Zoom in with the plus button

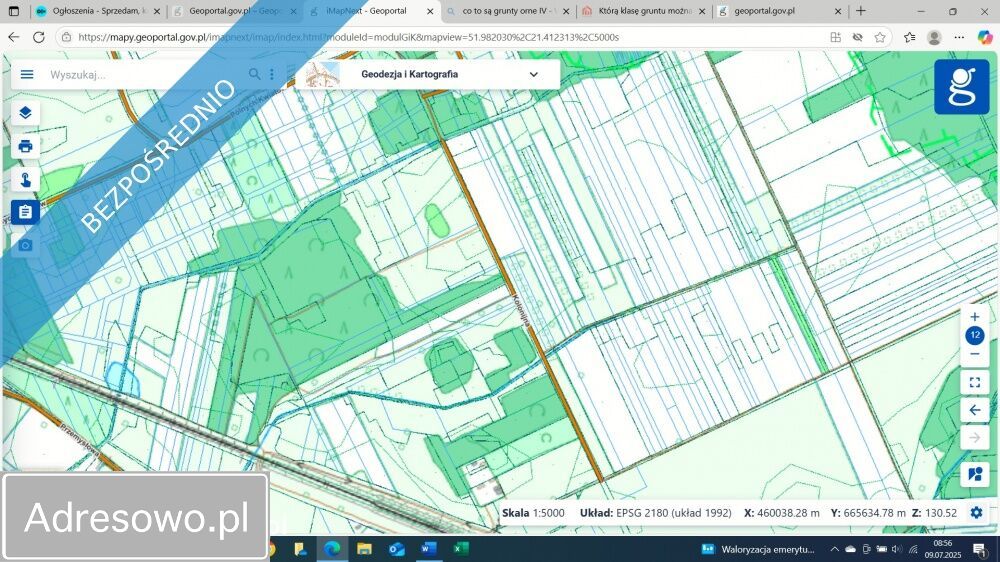click(x=975, y=317)
